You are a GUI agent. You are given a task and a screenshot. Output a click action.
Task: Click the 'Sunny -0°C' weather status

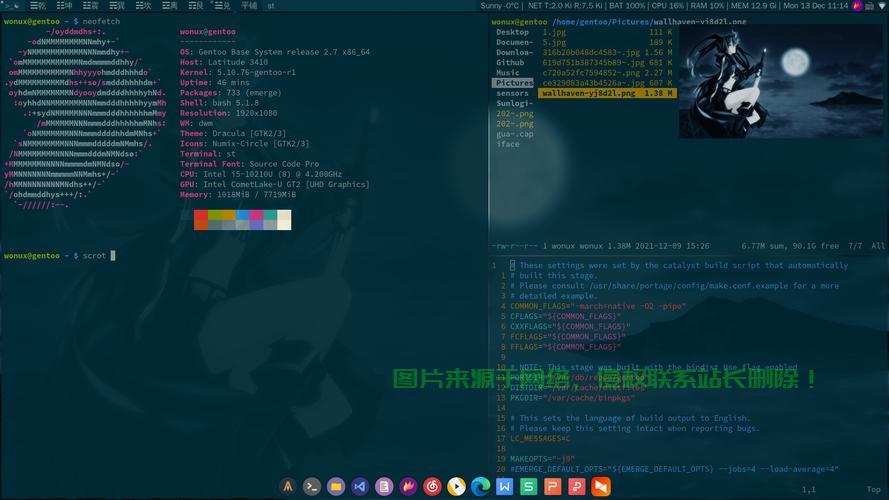pos(499,6)
